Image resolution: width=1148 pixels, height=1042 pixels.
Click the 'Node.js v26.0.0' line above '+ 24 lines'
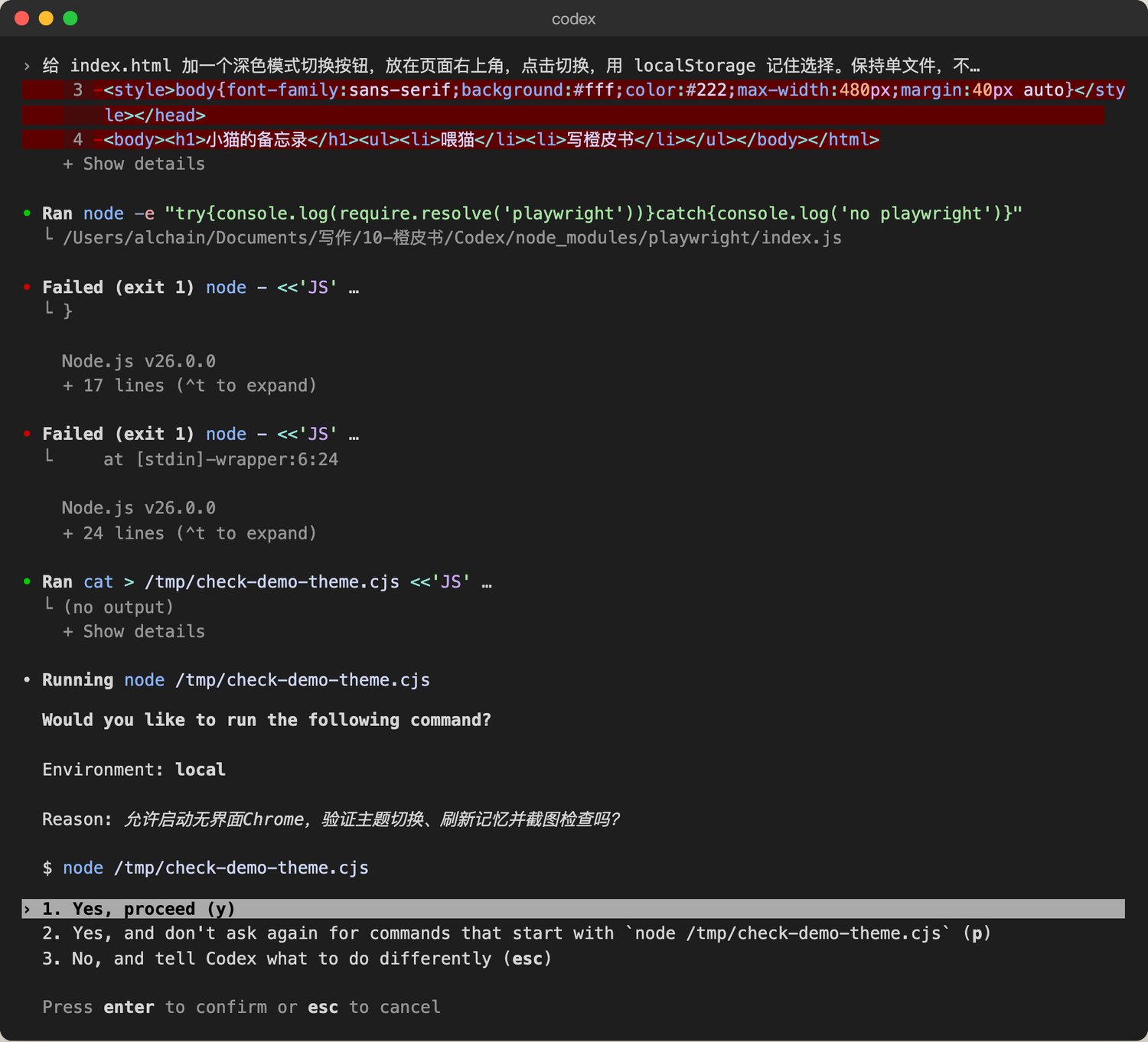(139, 508)
